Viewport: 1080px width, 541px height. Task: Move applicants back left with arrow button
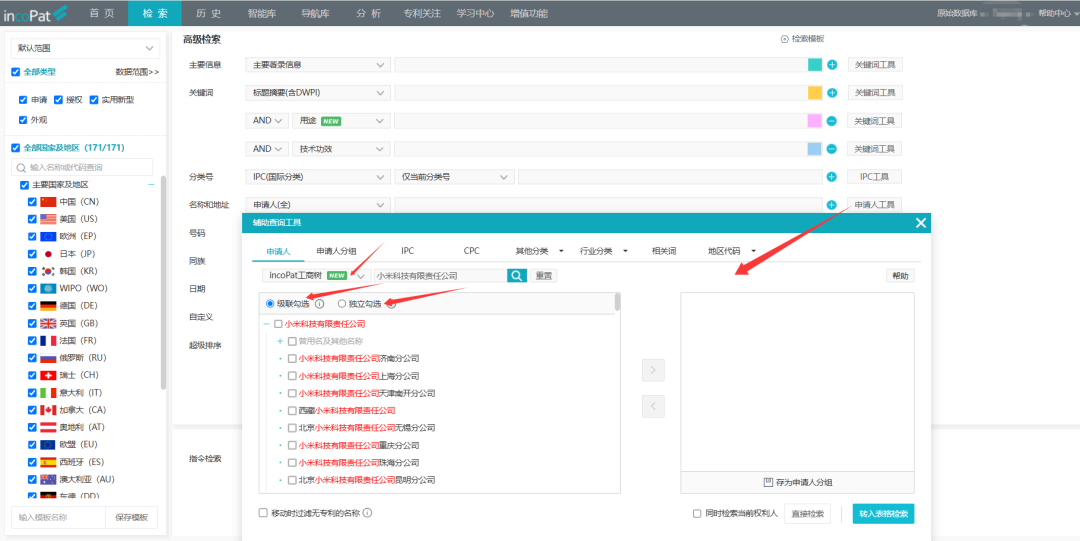coord(653,406)
